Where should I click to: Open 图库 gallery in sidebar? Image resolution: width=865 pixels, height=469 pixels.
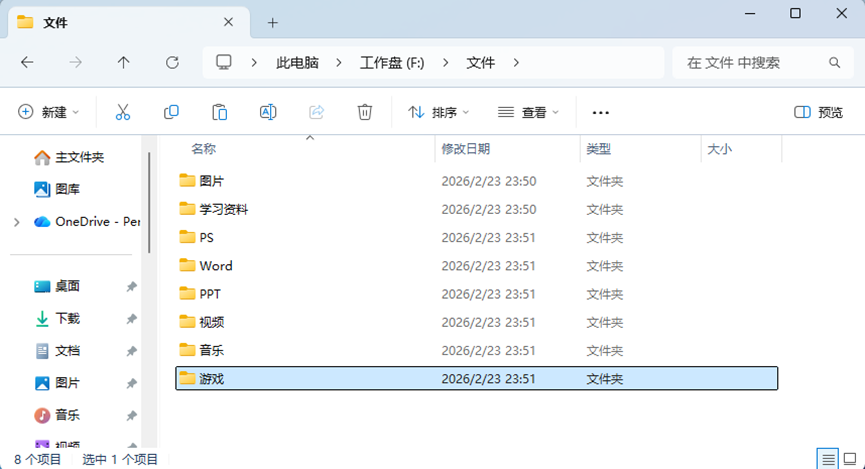(x=57, y=189)
